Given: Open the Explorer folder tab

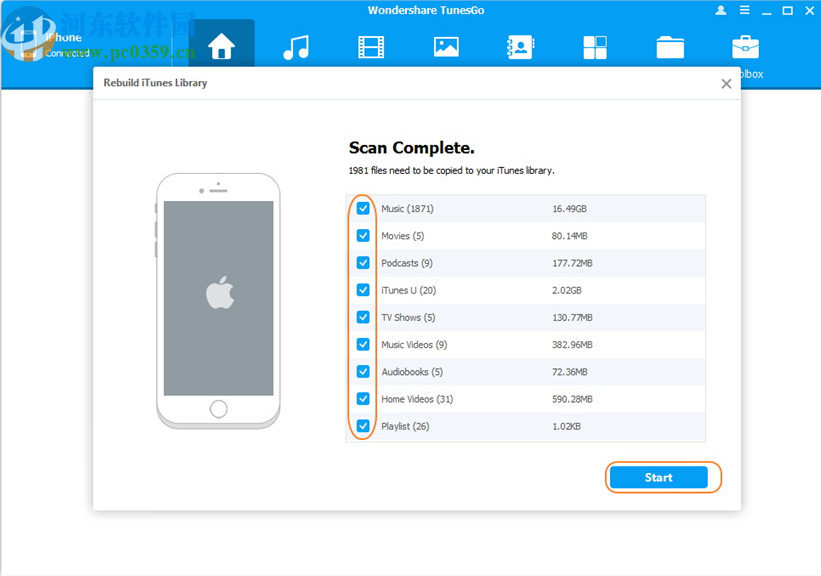Looking at the screenshot, I should (x=670, y=47).
